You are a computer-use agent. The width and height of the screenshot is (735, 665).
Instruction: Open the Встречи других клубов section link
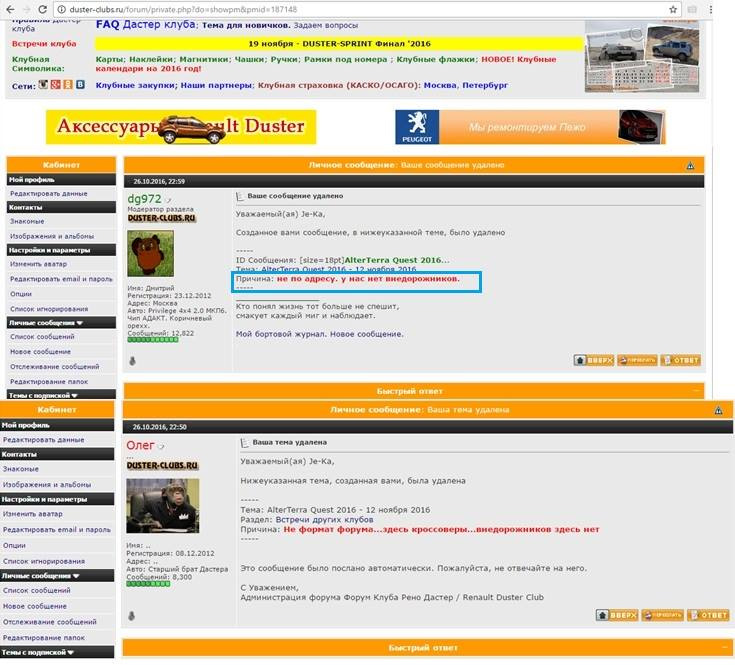324,520
